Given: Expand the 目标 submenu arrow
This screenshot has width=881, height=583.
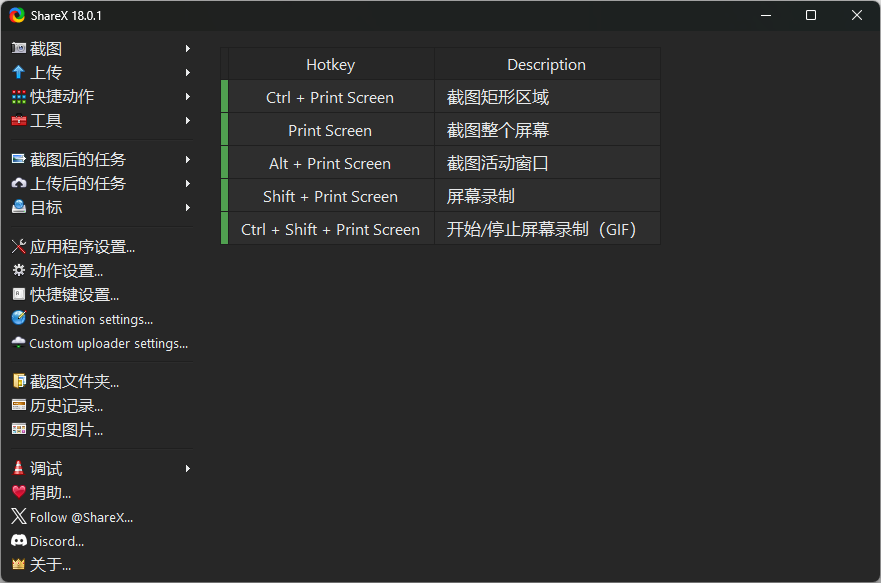Looking at the screenshot, I should (188, 208).
